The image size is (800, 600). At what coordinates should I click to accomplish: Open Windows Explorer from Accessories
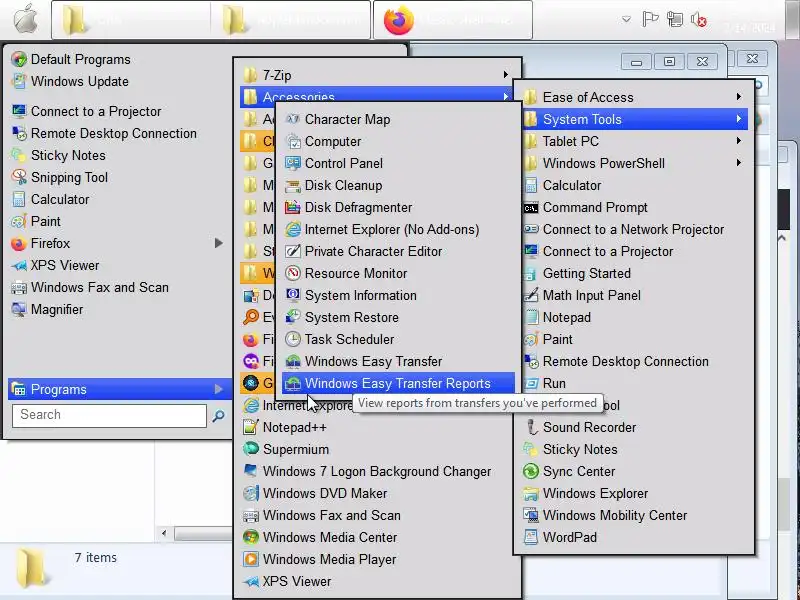(x=634, y=493)
